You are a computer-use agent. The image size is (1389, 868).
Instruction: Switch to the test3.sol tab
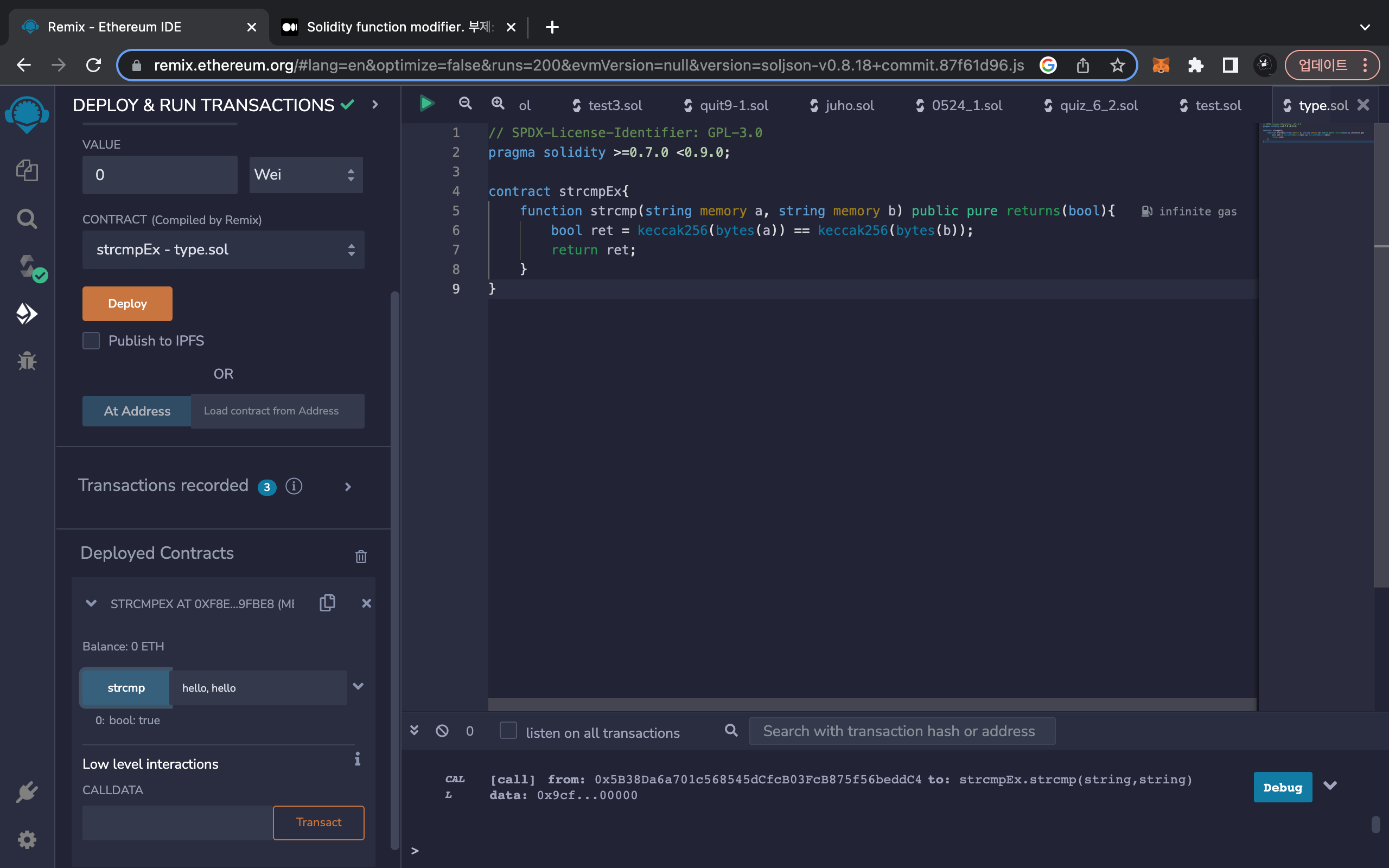click(614, 106)
